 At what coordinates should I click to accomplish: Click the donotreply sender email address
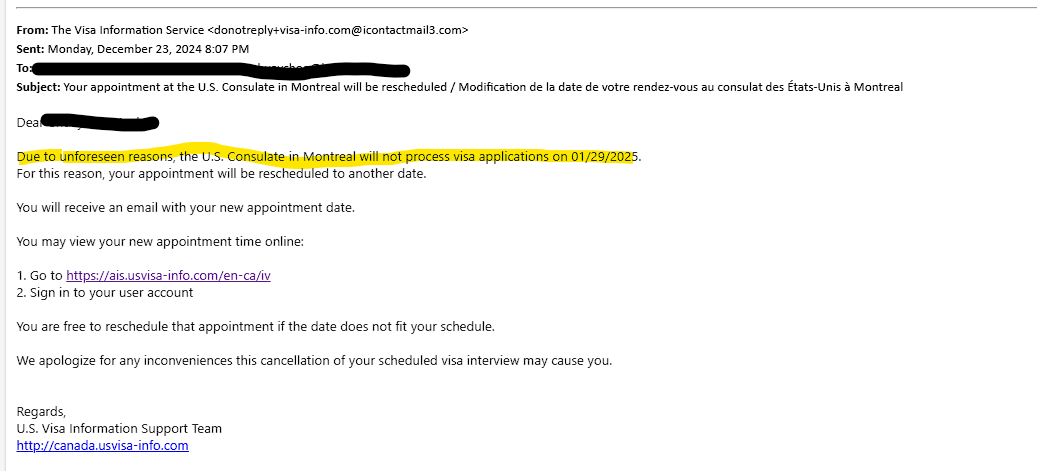[338, 30]
